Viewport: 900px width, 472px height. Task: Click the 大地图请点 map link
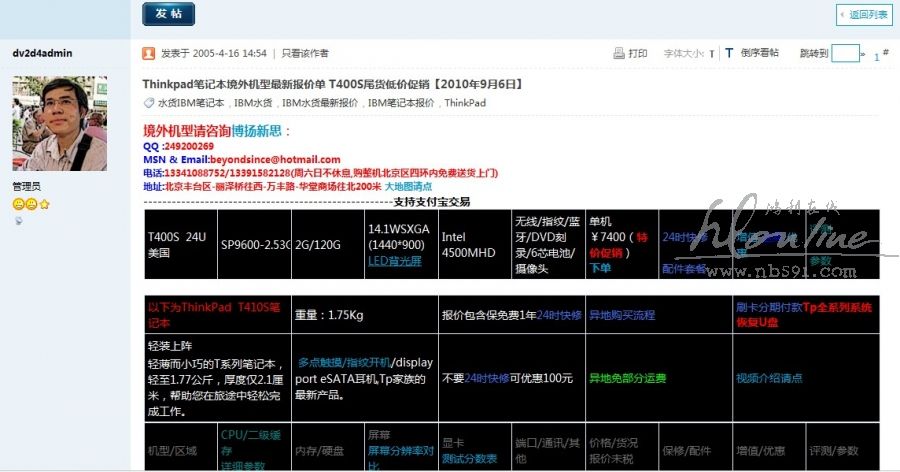tap(409, 186)
